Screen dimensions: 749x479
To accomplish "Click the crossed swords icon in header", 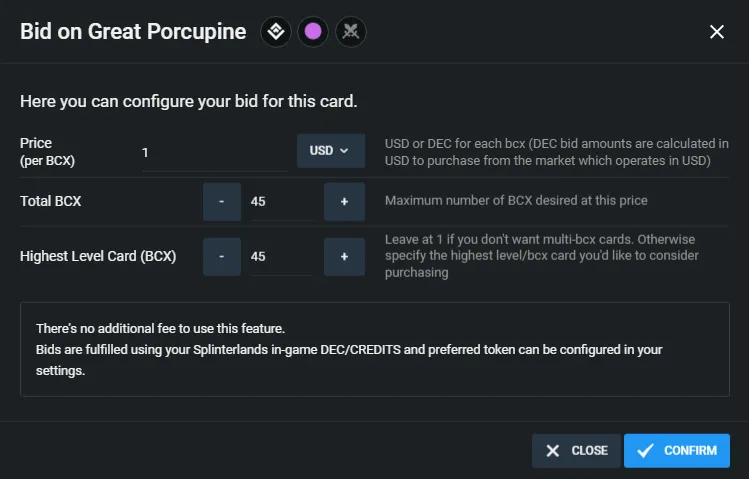I will [x=351, y=32].
